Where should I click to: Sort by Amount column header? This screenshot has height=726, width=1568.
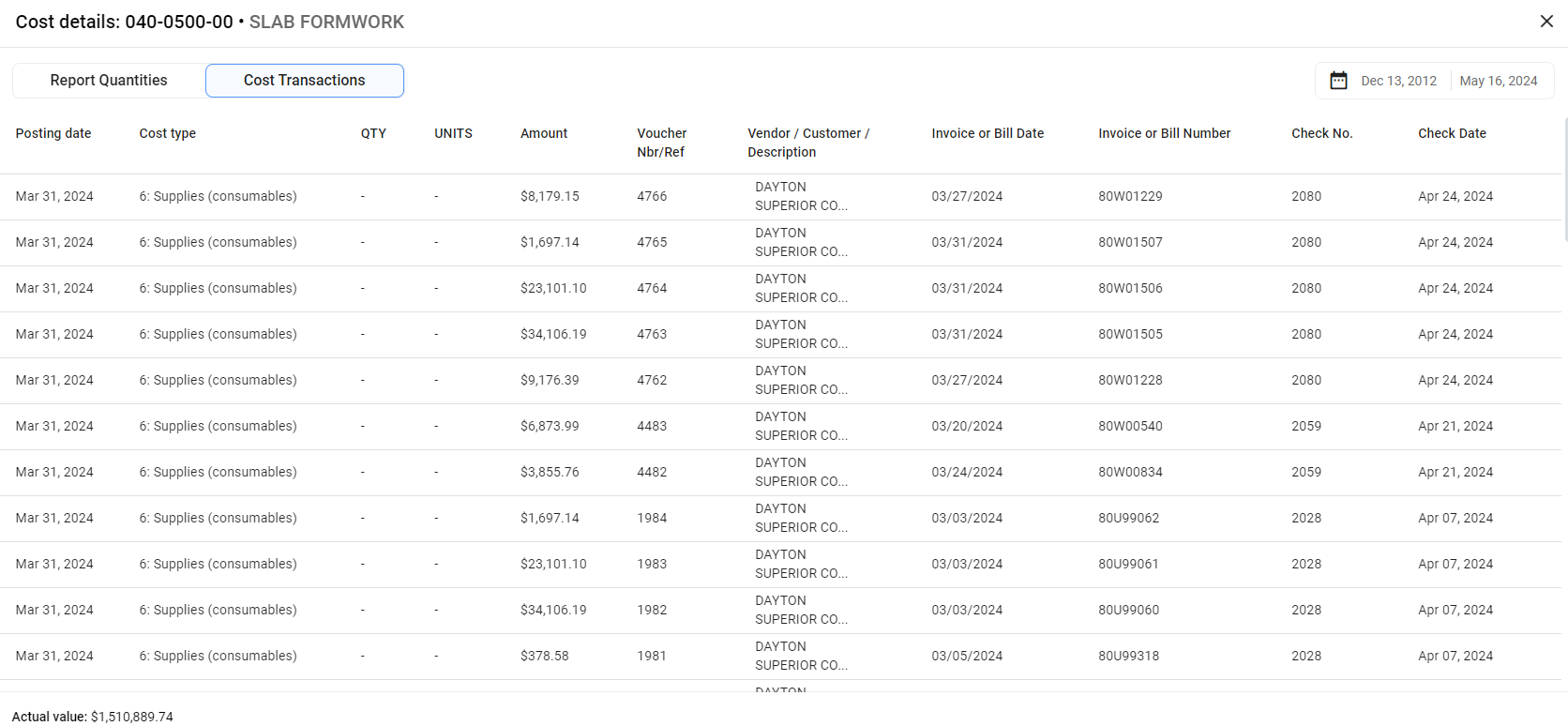tap(544, 133)
